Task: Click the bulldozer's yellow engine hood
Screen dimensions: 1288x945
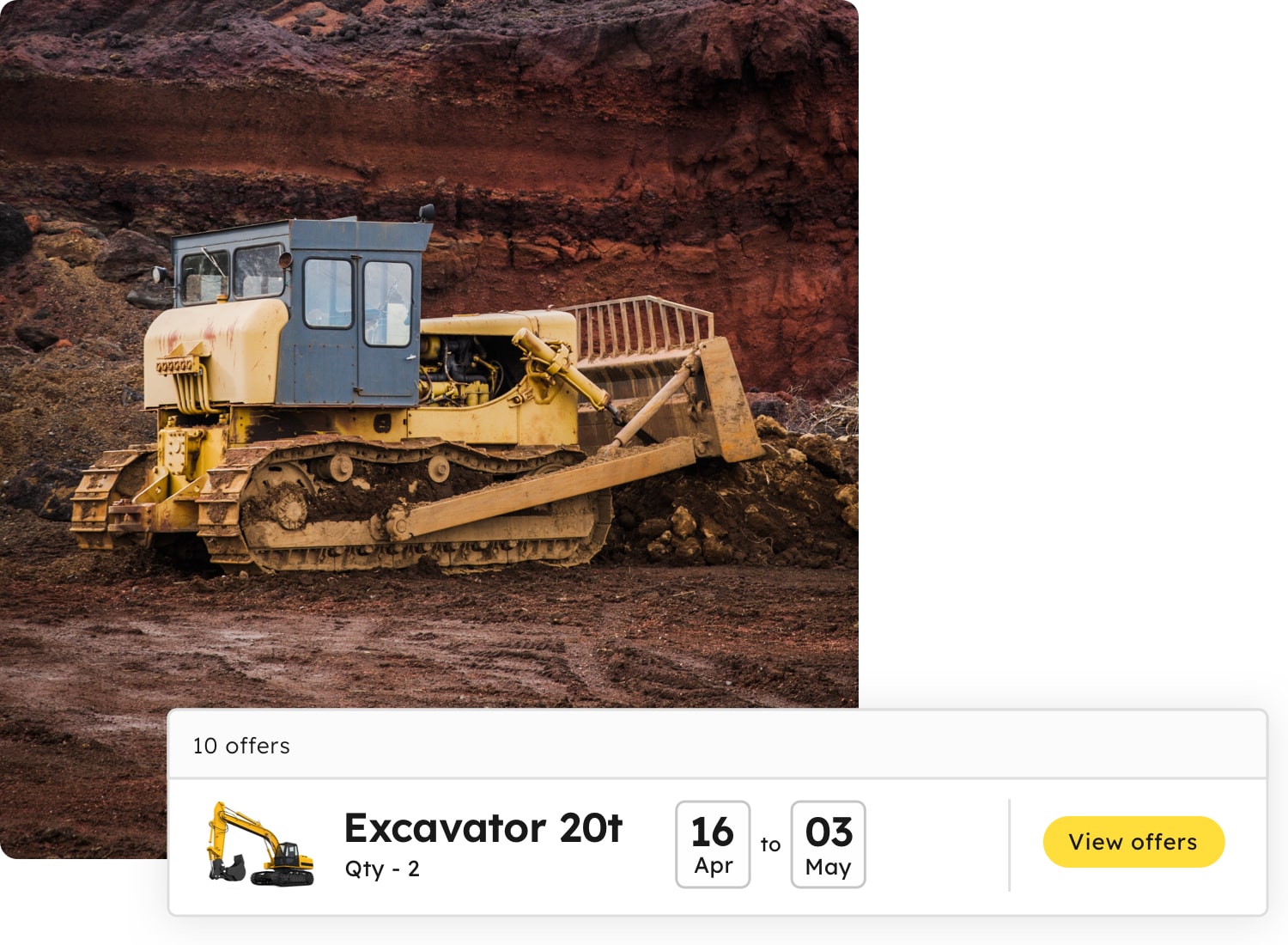Action: pyautogui.click(x=215, y=352)
